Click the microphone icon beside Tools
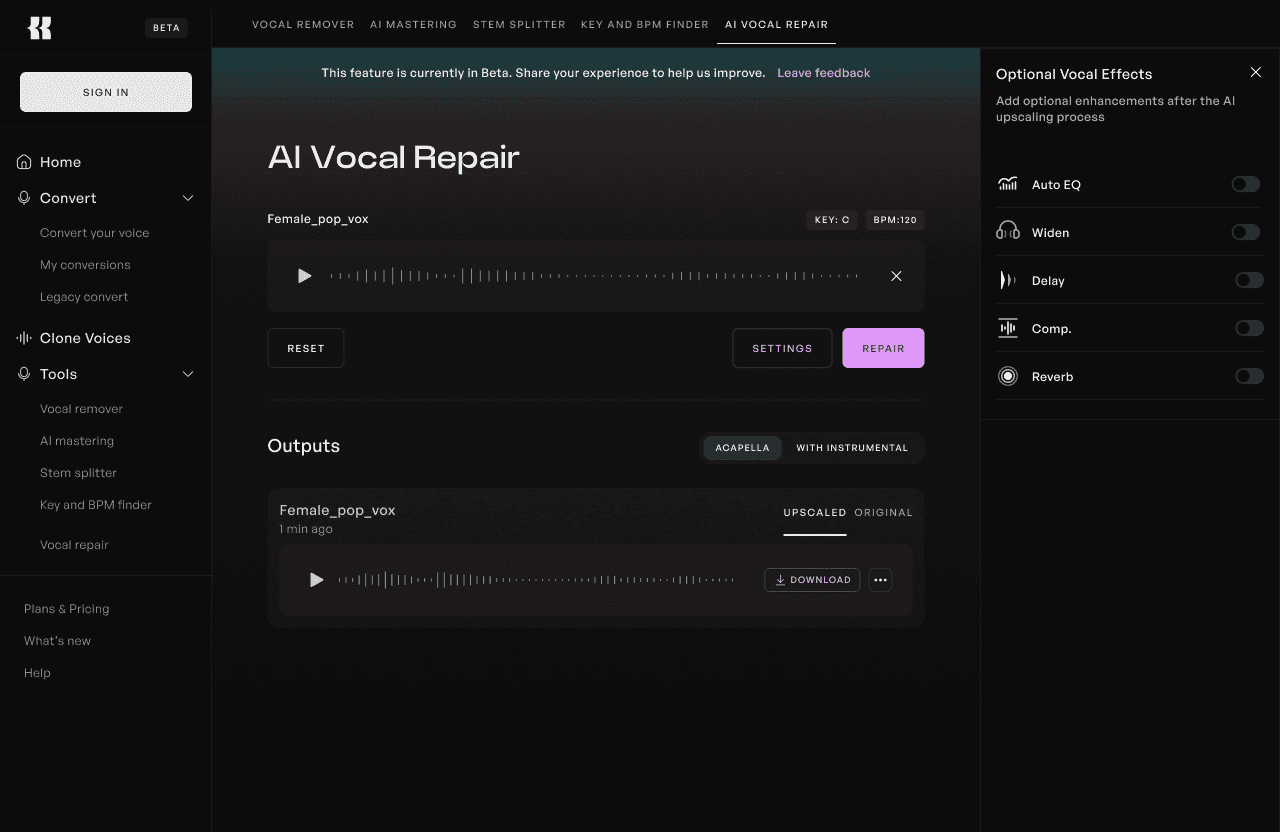Viewport: 1280px width, 832px height. coord(24,374)
